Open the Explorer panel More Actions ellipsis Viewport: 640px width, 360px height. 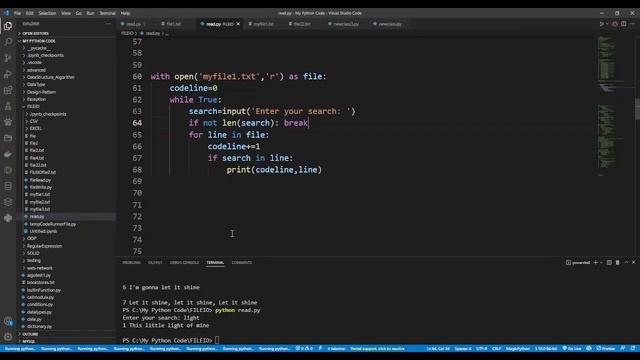(x=108, y=24)
